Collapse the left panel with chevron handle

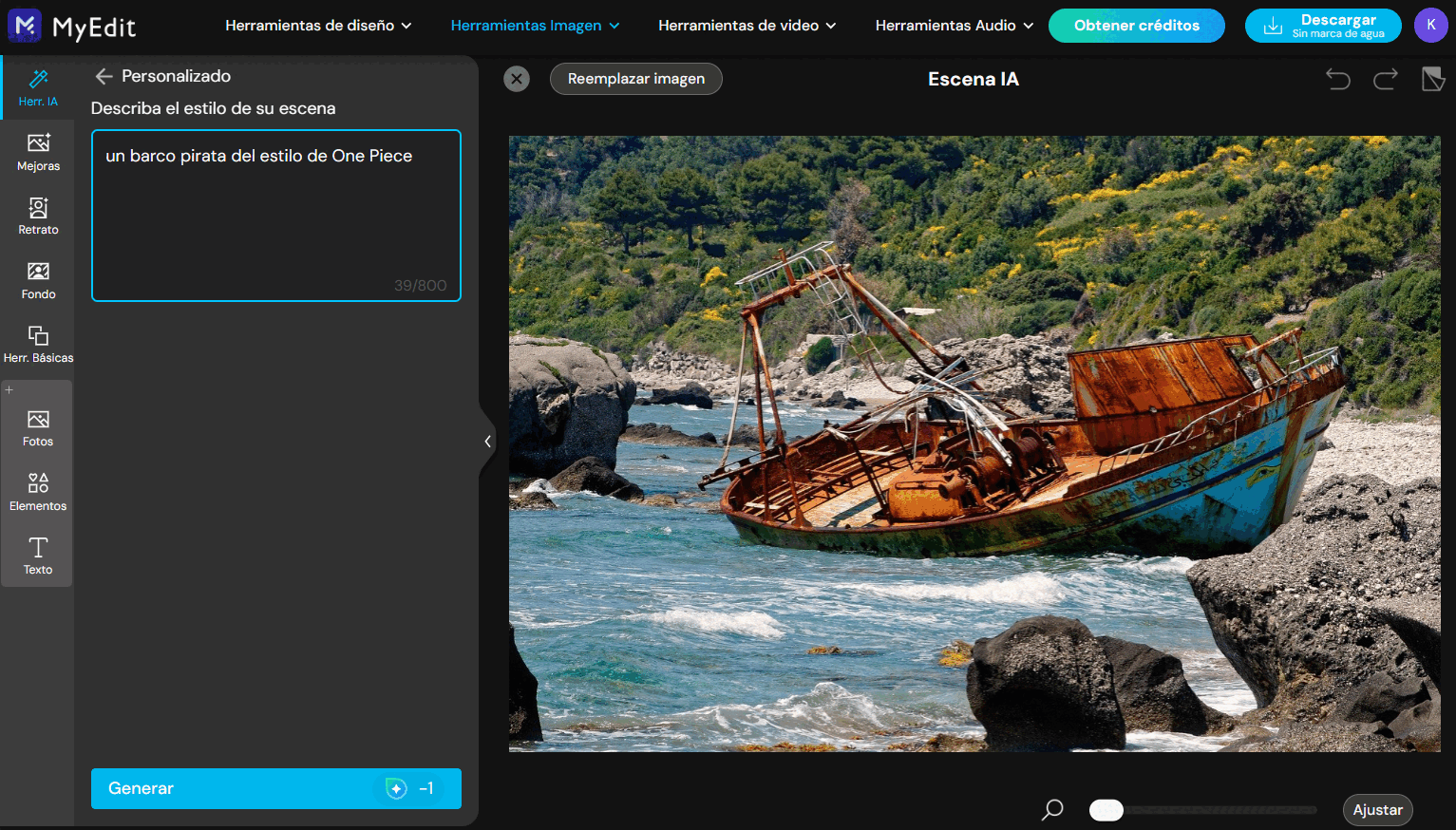coord(487,441)
